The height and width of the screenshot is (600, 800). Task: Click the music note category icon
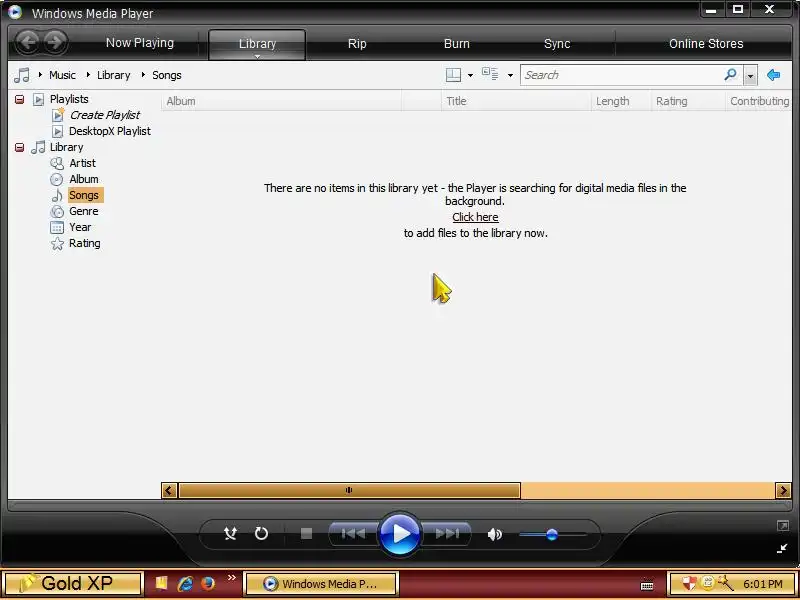pyautogui.click(x=21, y=75)
